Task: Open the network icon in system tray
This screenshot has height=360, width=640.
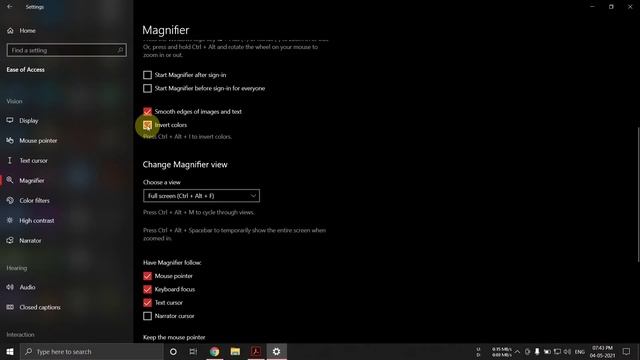Action: (557, 351)
